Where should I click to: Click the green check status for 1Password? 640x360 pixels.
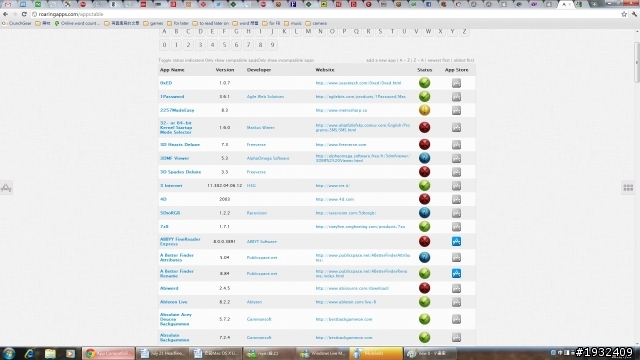pyautogui.click(x=424, y=97)
